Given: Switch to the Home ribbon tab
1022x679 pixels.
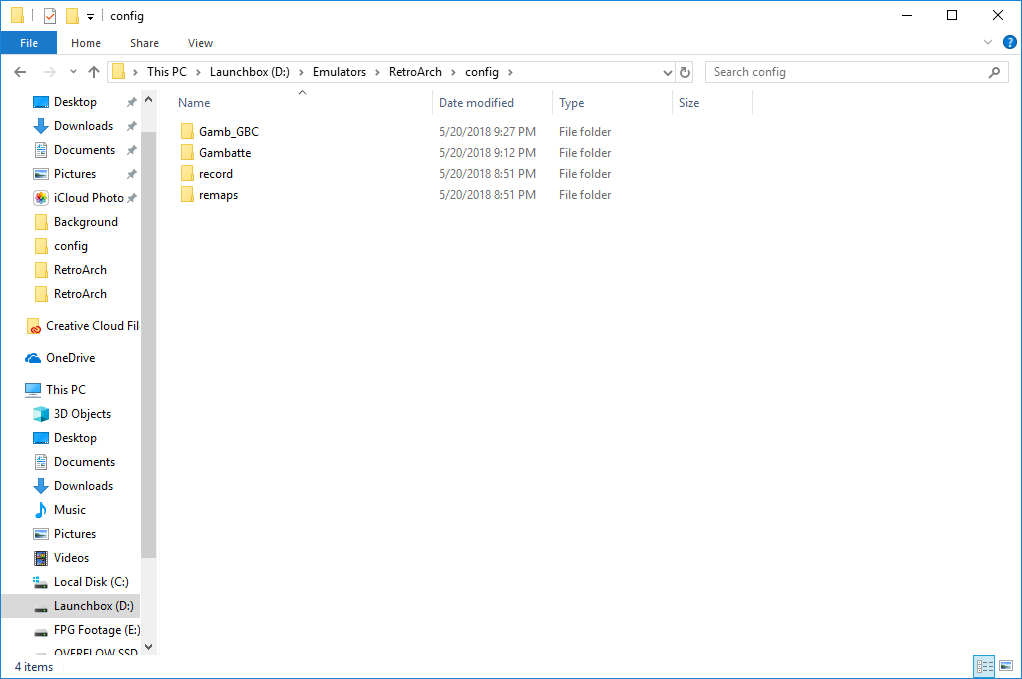Looking at the screenshot, I should tap(85, 43).
